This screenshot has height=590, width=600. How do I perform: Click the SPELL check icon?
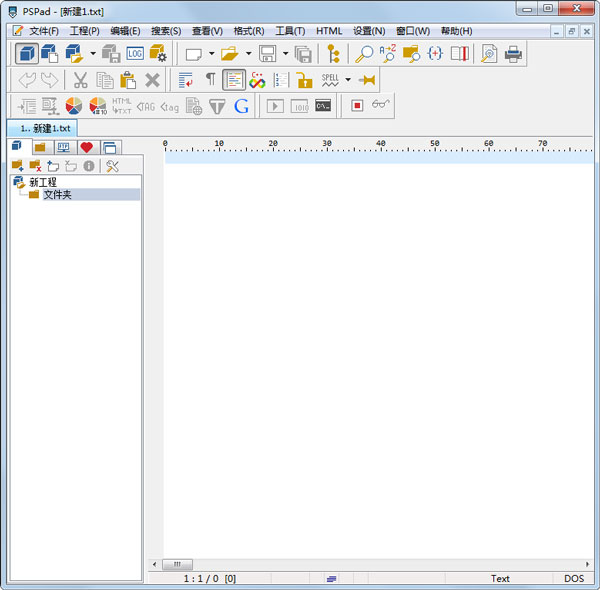point(330,80)
